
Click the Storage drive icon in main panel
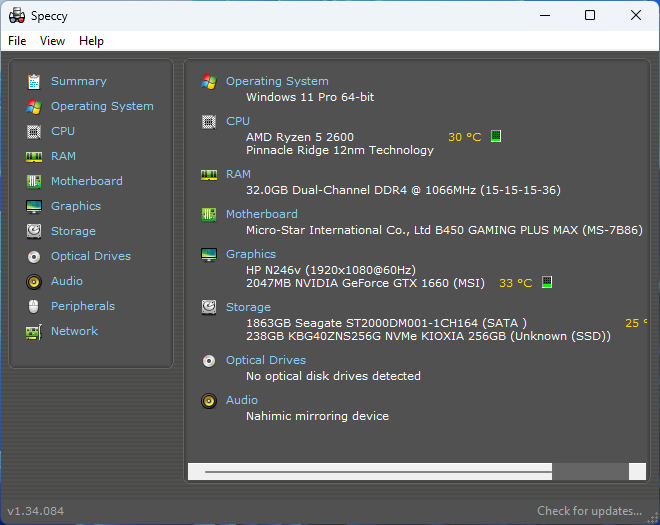[x=209, y=307]
